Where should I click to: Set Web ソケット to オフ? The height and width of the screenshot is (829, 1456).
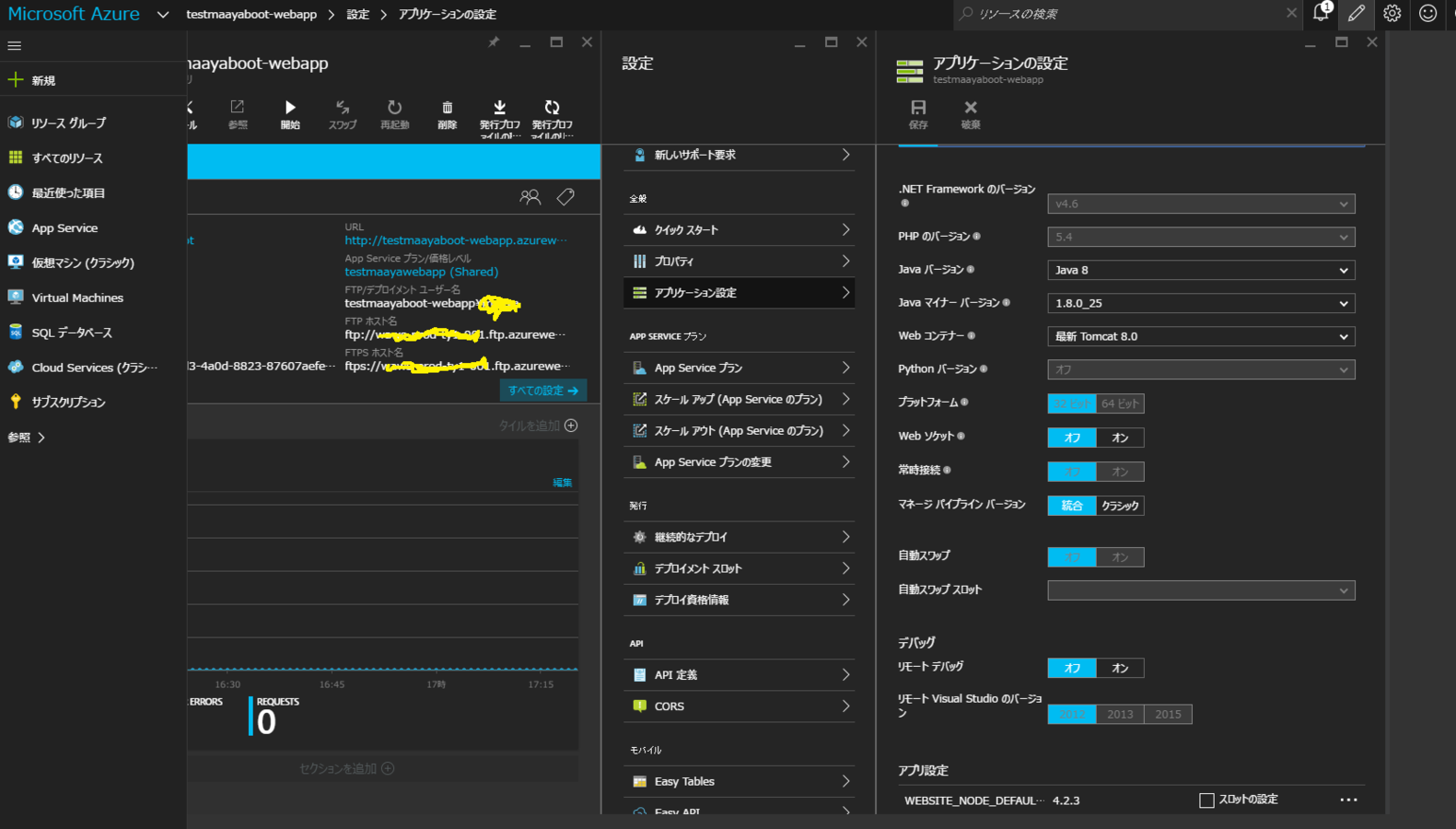(1072, 438)
